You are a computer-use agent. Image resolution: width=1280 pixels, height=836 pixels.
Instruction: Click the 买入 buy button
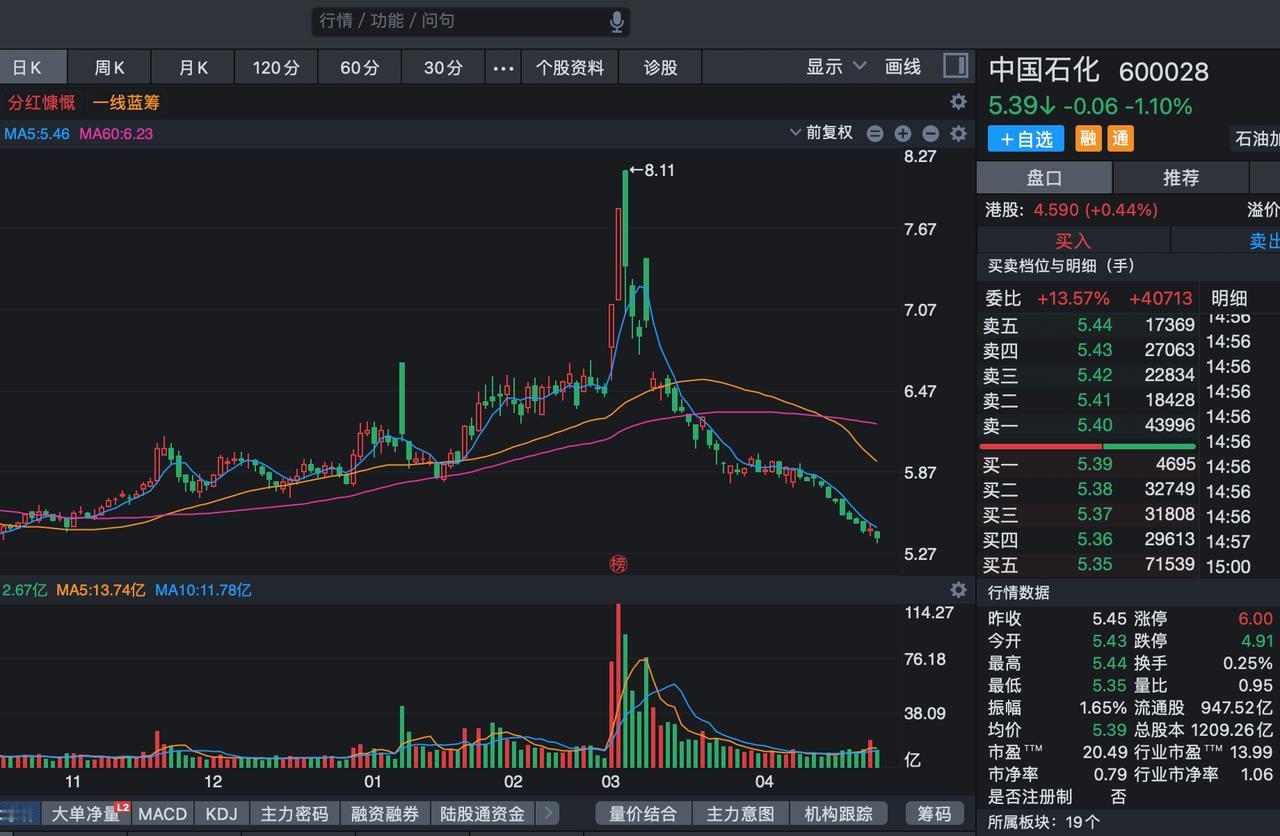tap(1071, 240)
